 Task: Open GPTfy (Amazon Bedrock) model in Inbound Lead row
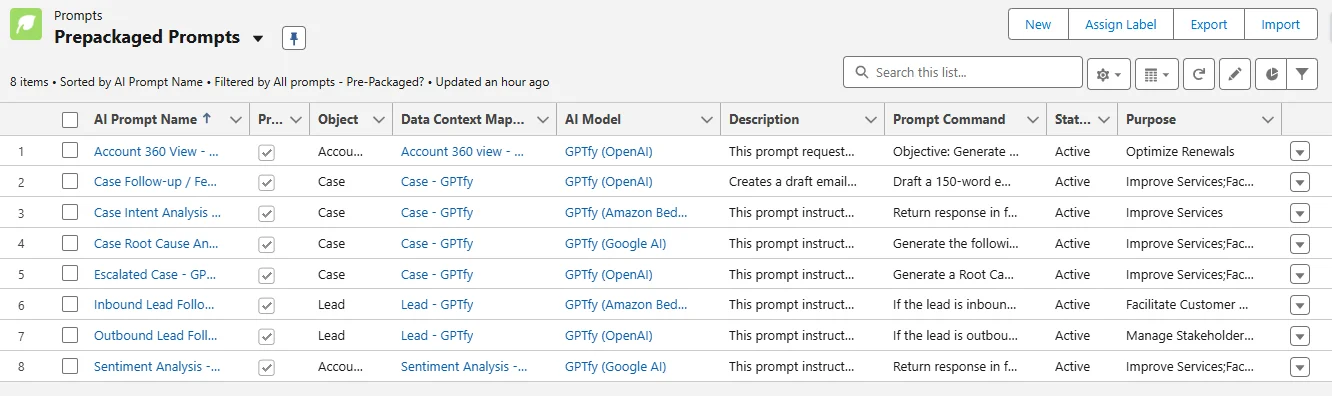click(626, 305)
